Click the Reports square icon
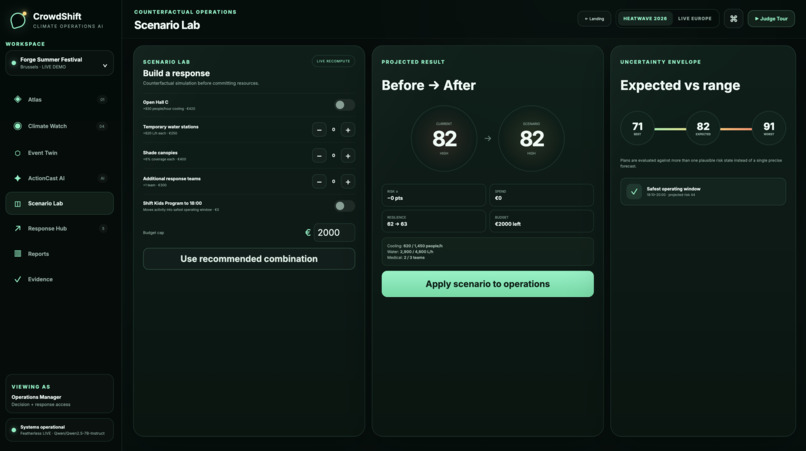 17,254
